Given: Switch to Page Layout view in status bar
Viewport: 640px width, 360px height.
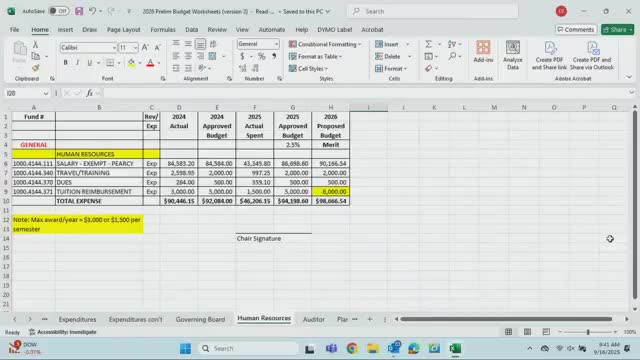Looking at the screenshot, I should click(527, 332).
